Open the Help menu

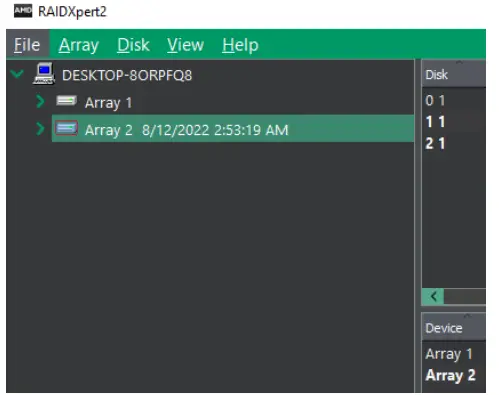pyautogui.click(x=240, y=45)
